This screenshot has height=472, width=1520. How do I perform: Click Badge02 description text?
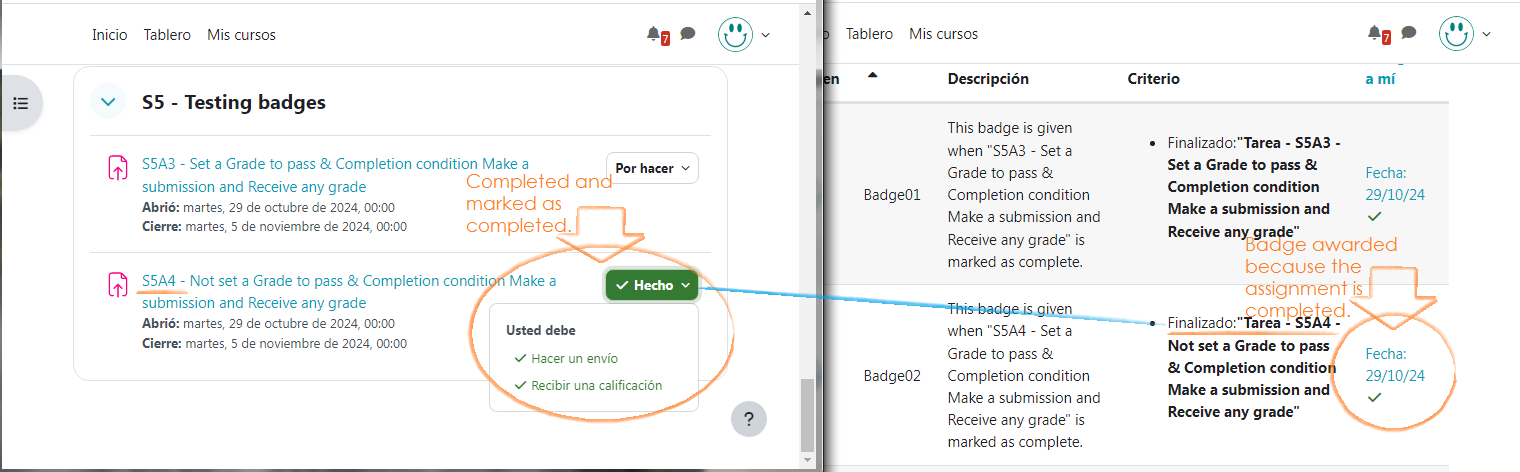(1024, 376)
